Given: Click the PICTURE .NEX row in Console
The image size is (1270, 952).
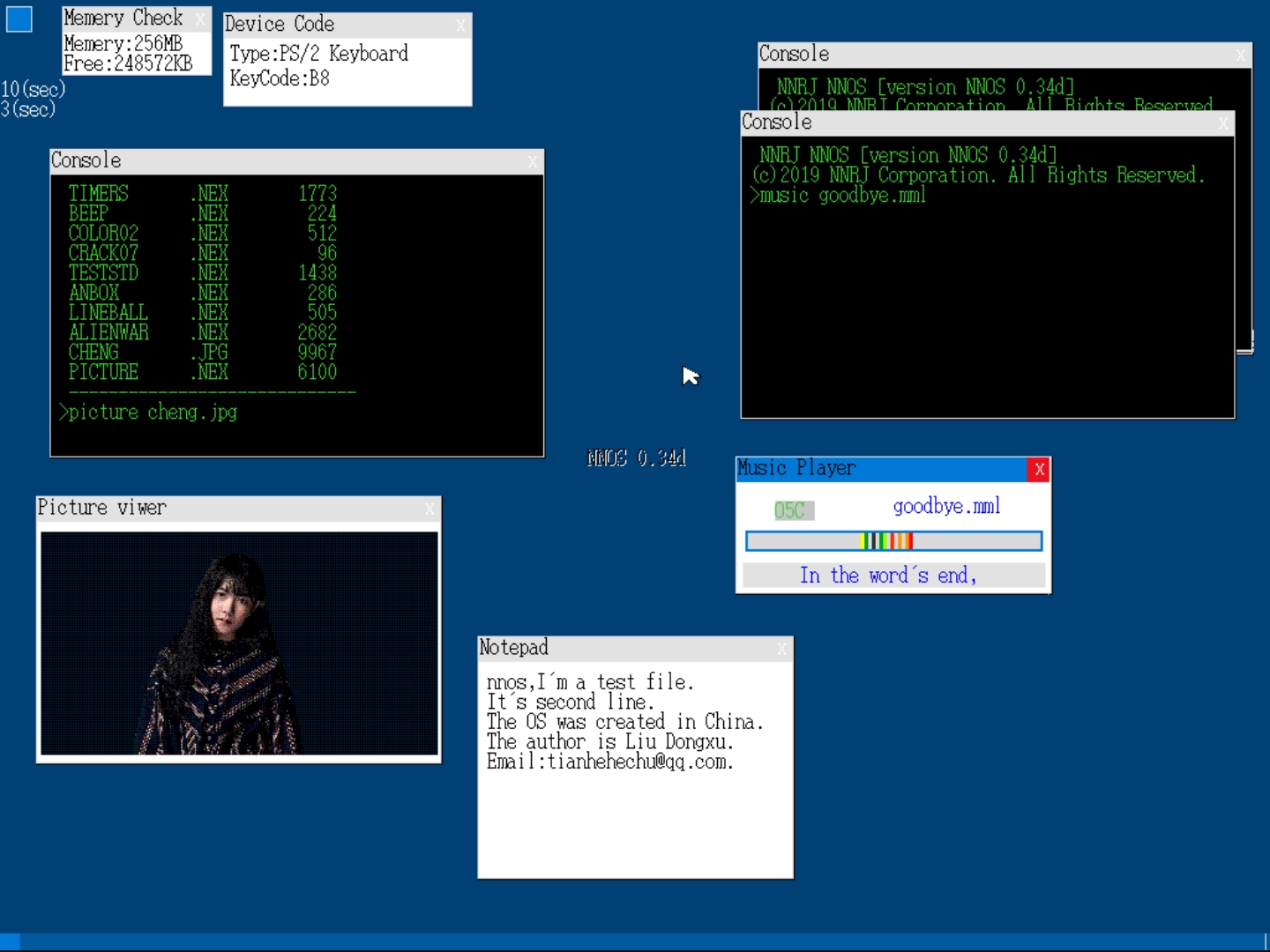Looking at the screenshot, I should 203,372.
